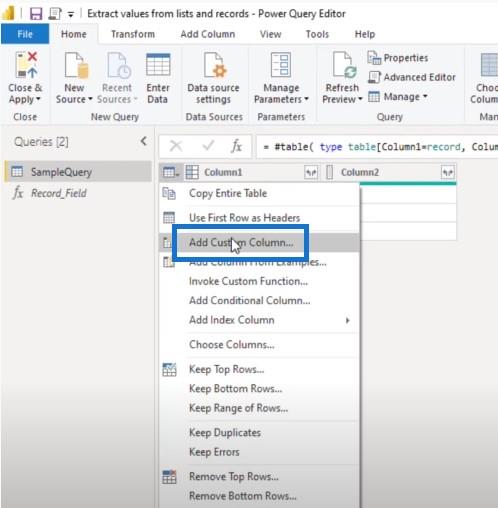Open the Refresh Preview dropdown arrow
498x508 pixels.
(360, 99)
